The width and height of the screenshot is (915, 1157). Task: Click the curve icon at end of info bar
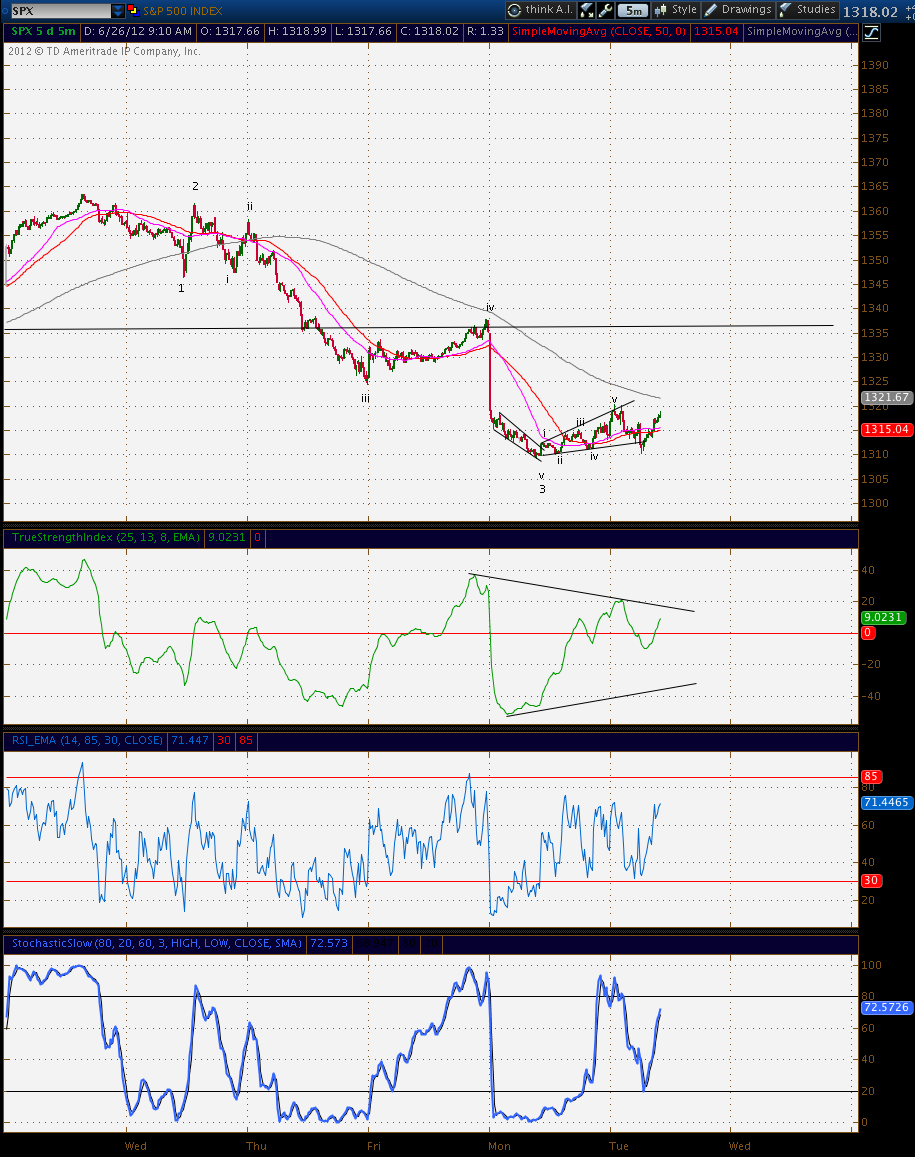871,32
